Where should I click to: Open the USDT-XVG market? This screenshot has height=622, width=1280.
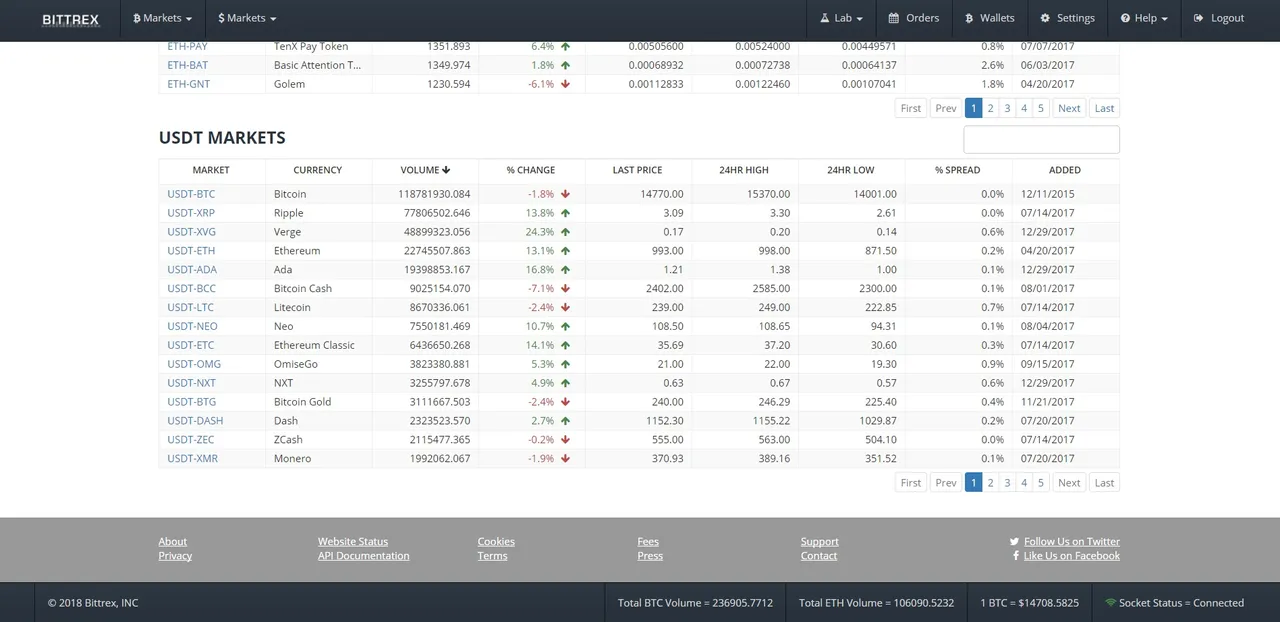[x=191, y=232]
